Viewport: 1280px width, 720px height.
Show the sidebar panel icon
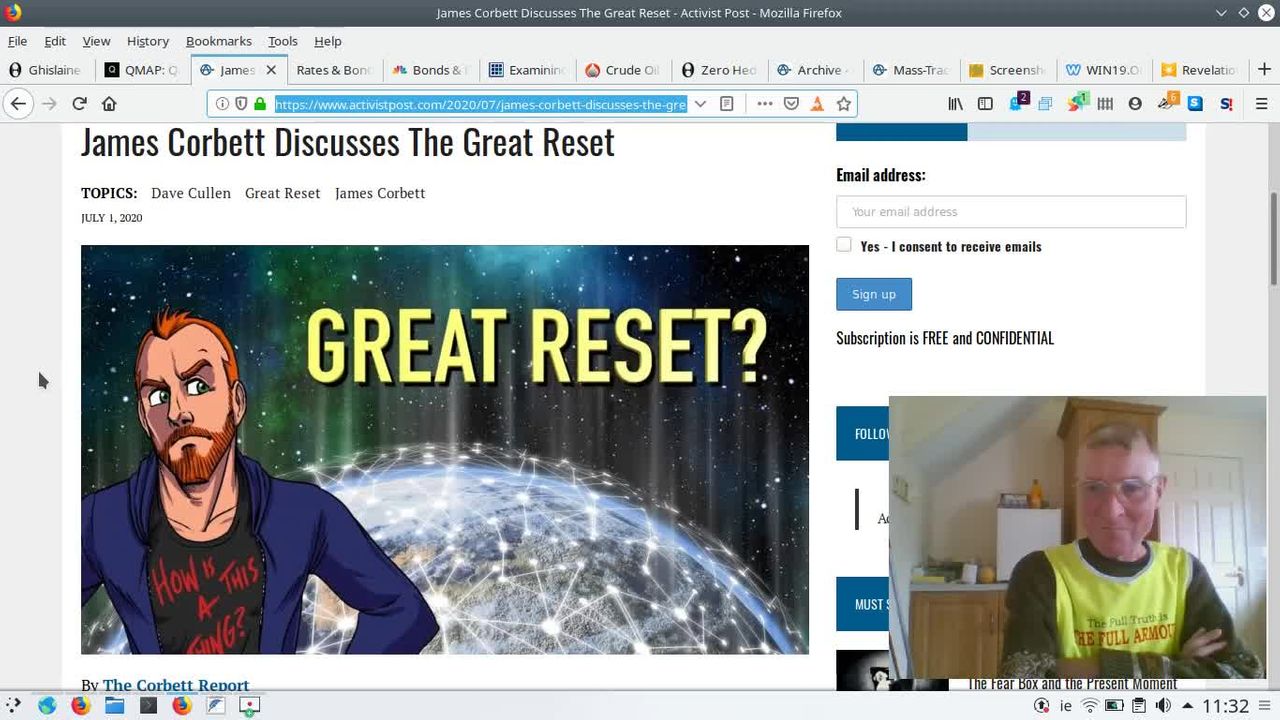985,103
